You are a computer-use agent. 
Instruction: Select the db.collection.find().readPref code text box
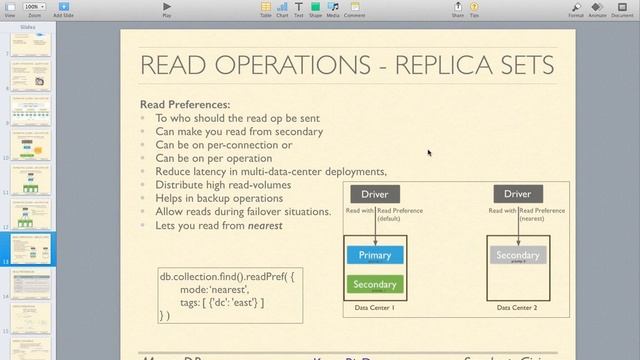pos(230,296)
